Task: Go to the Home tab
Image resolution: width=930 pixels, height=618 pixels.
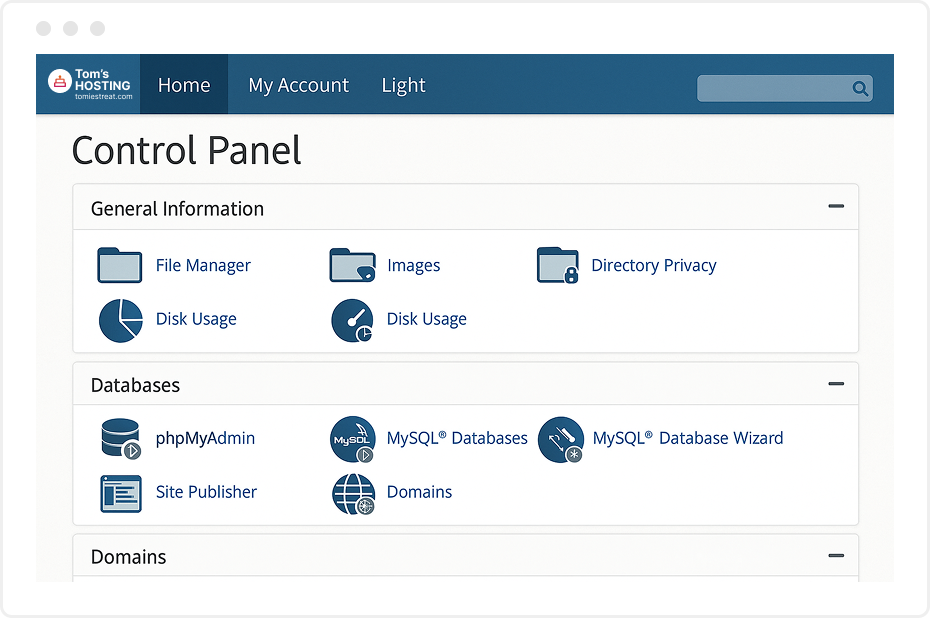Action: point(184,85)
